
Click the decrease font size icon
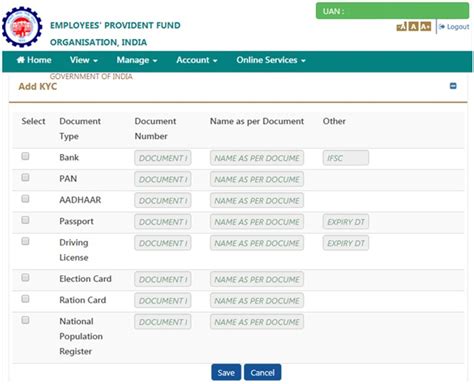pyautogui.click(x=402, y=26)
